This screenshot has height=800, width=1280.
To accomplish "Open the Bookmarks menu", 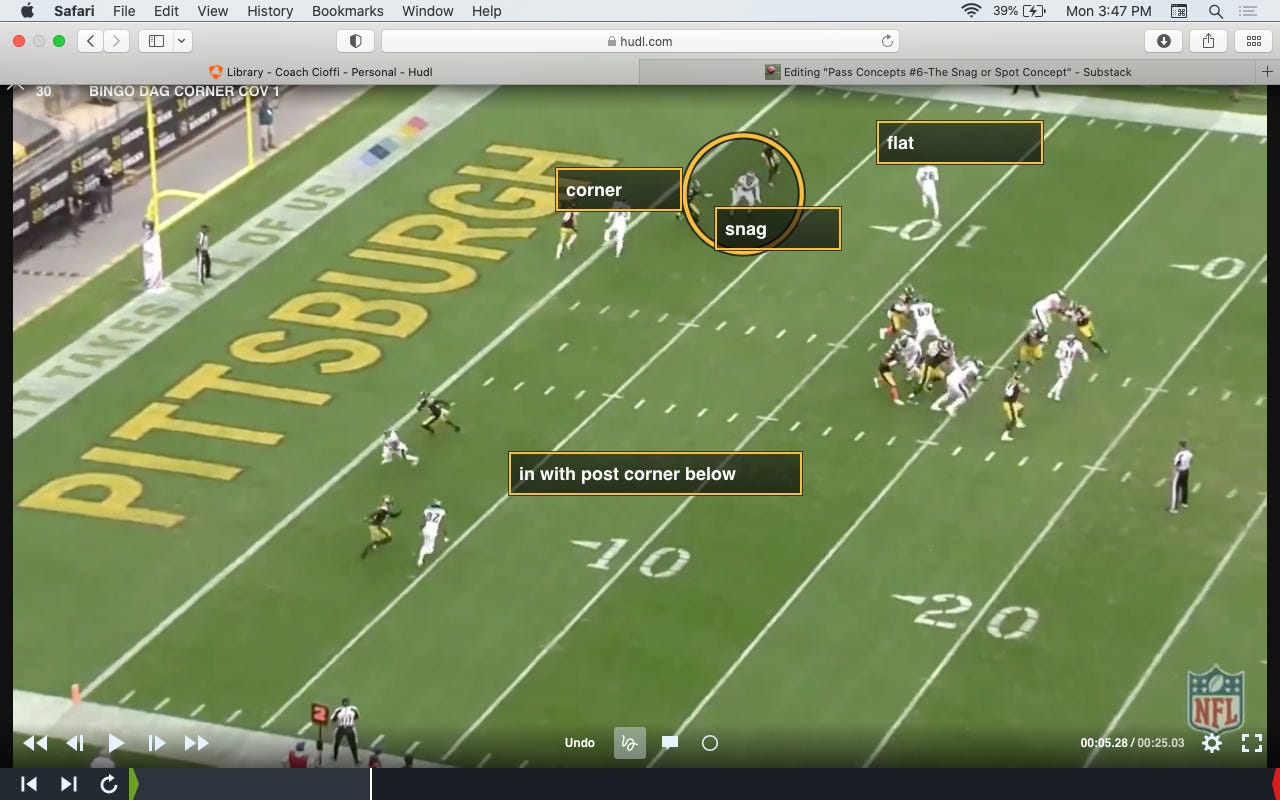I will 347,11.
